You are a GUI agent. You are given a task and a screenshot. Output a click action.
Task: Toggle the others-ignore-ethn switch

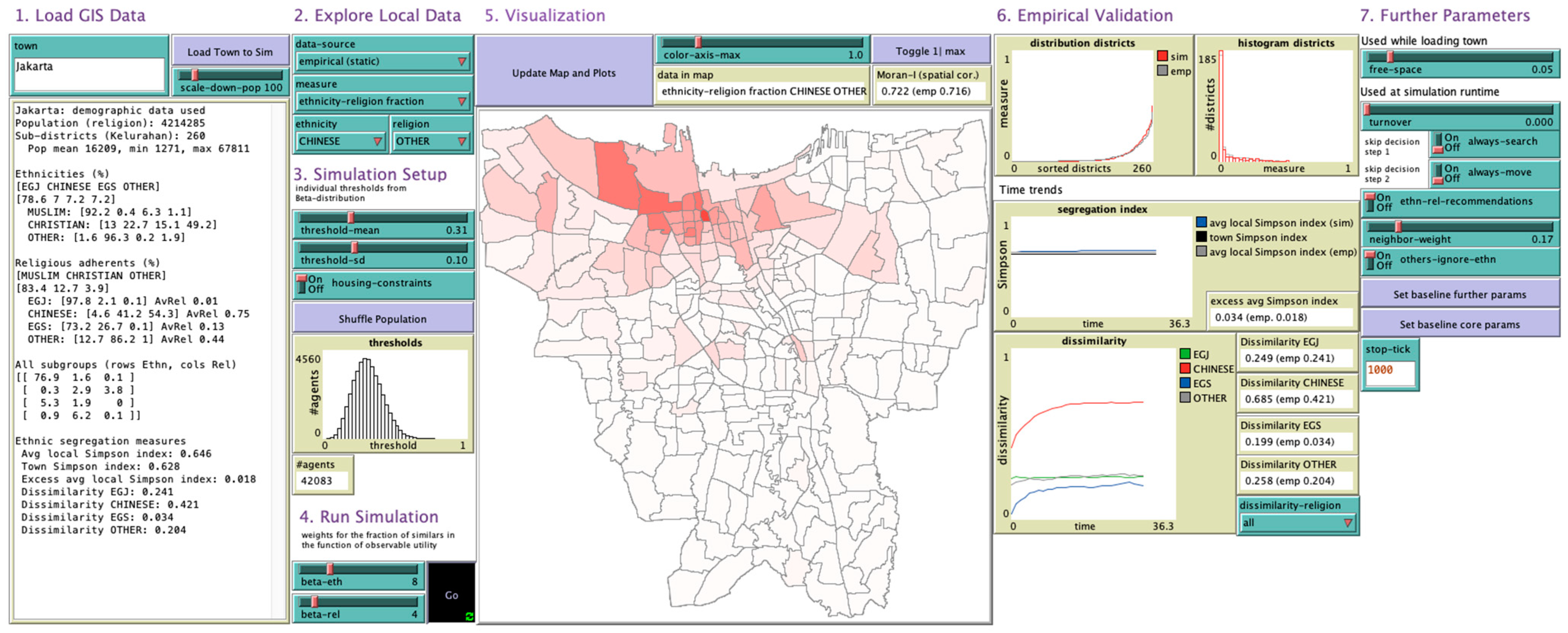(x=1370, y=261)
